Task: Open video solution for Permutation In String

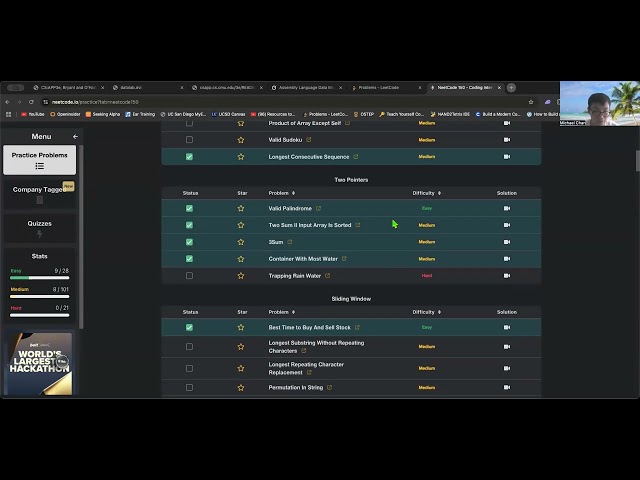Action: click(507, 387)
